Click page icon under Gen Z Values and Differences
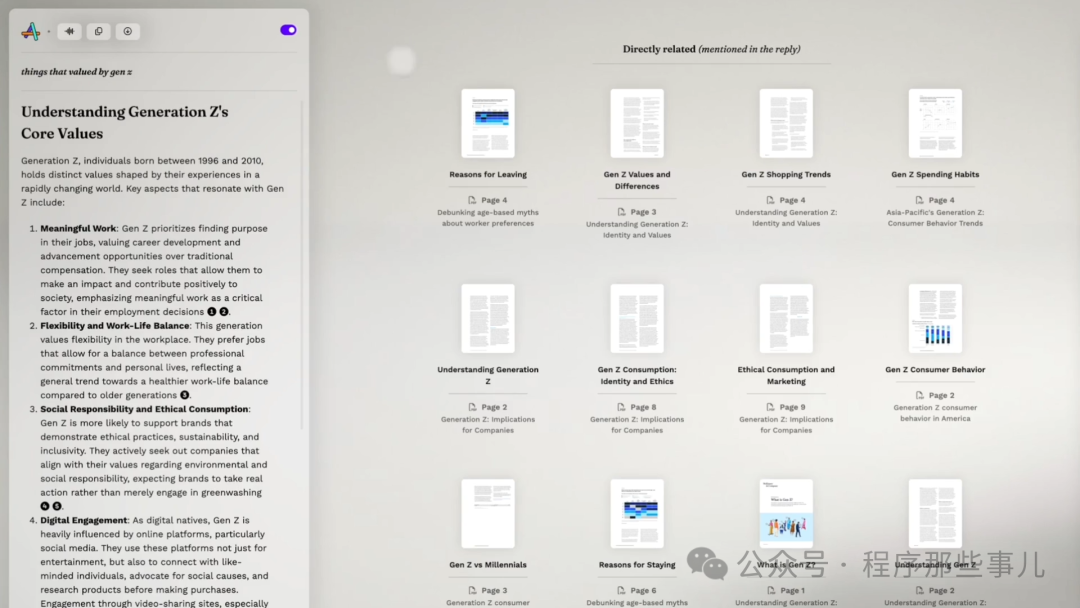Image resolution: width=1080 pixels, height=608 pixels. (x=621, y=212)
